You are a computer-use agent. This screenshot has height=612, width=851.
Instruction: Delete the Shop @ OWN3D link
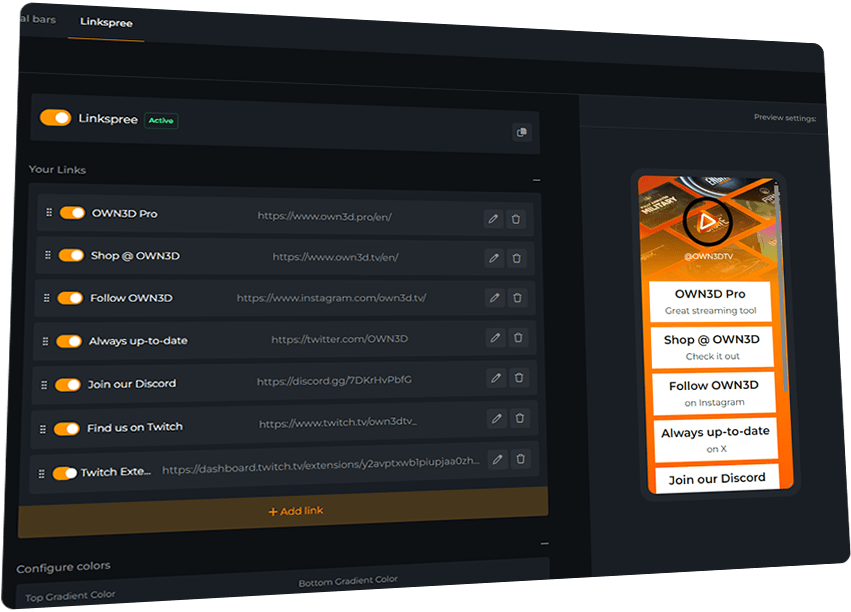(x=517, y=258)
